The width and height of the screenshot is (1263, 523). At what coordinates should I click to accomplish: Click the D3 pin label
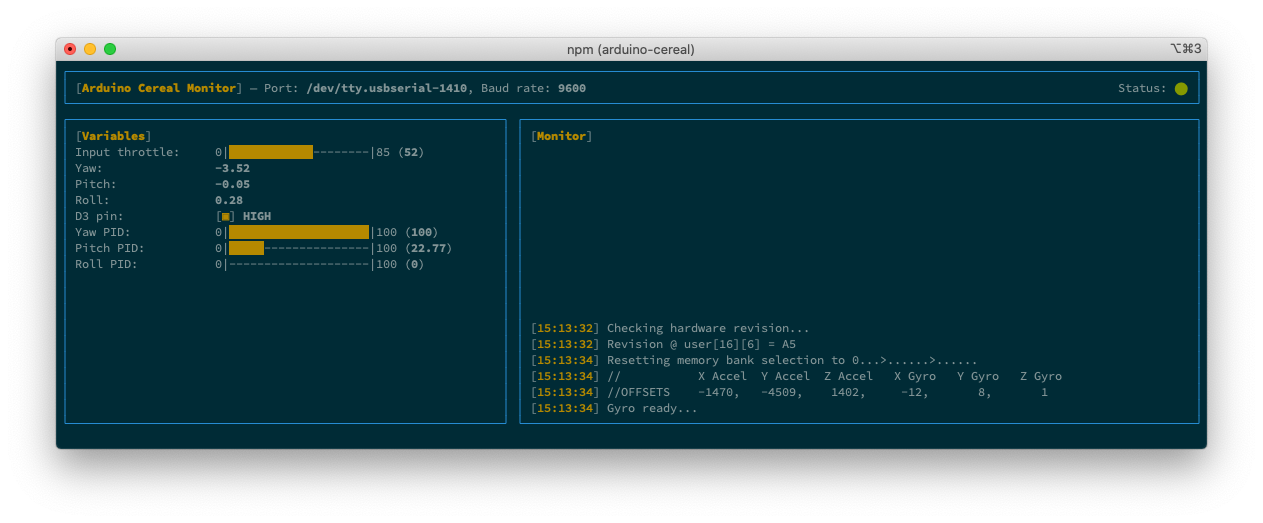[x=99, y=216]
